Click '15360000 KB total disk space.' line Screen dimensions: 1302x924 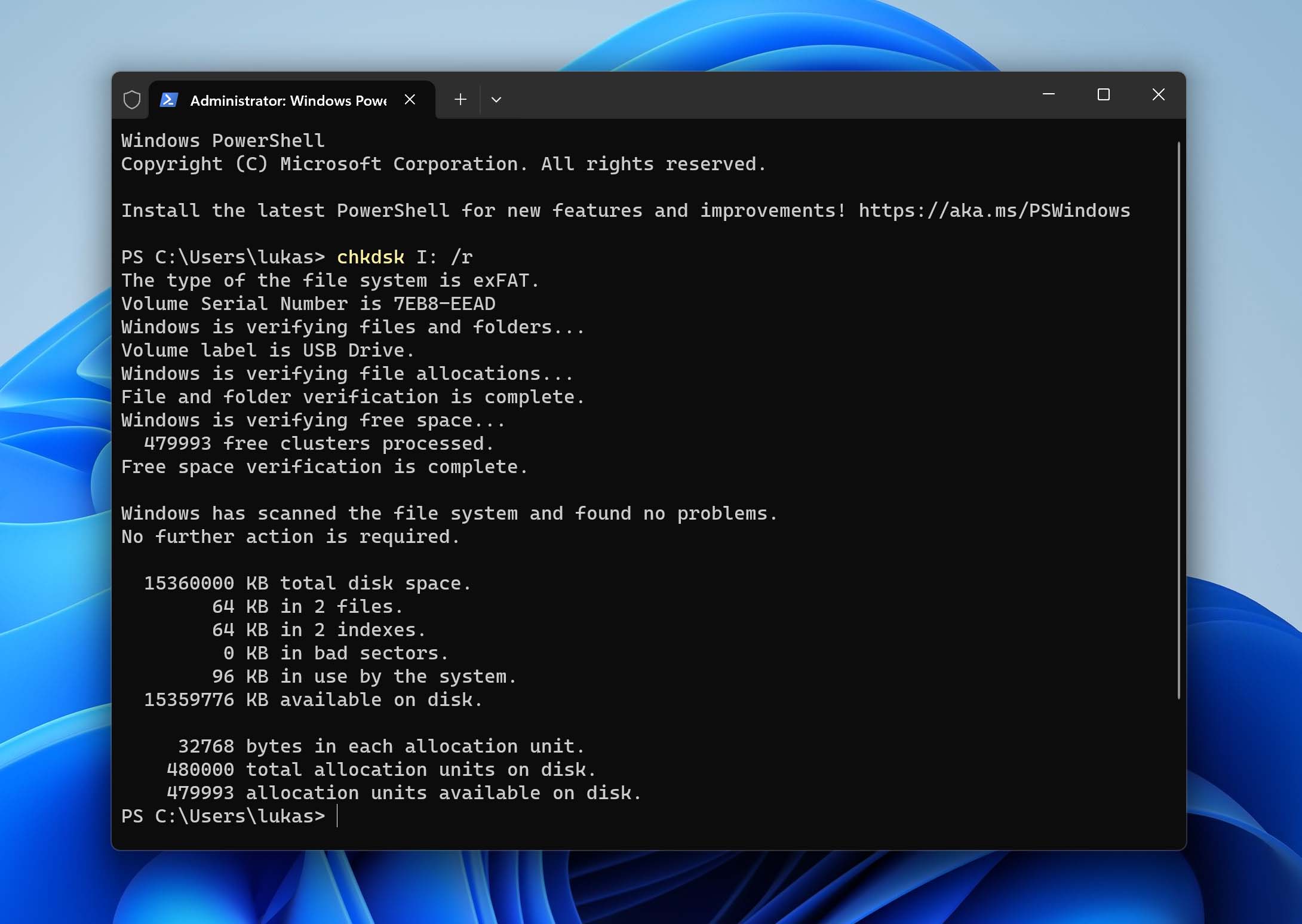[308, 583]
